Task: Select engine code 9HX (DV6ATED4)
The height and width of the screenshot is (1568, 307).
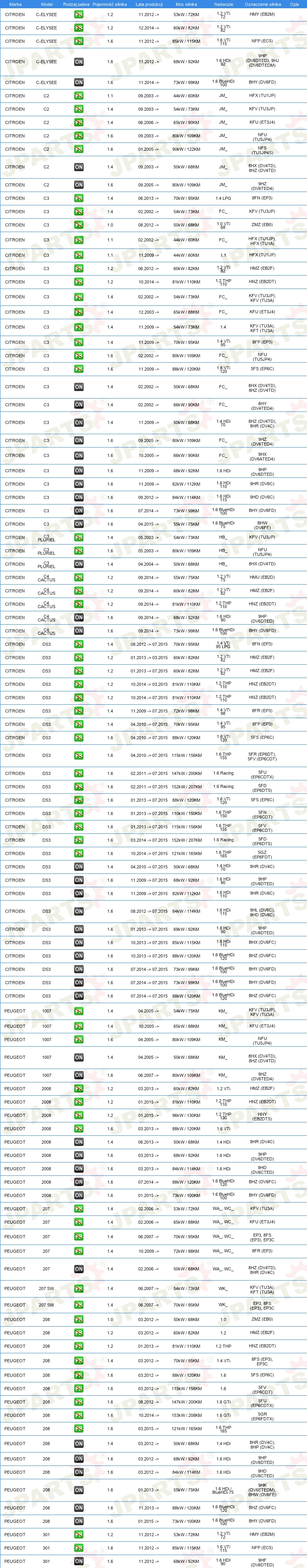Action: pyautogui.click(x=262, y=457)
